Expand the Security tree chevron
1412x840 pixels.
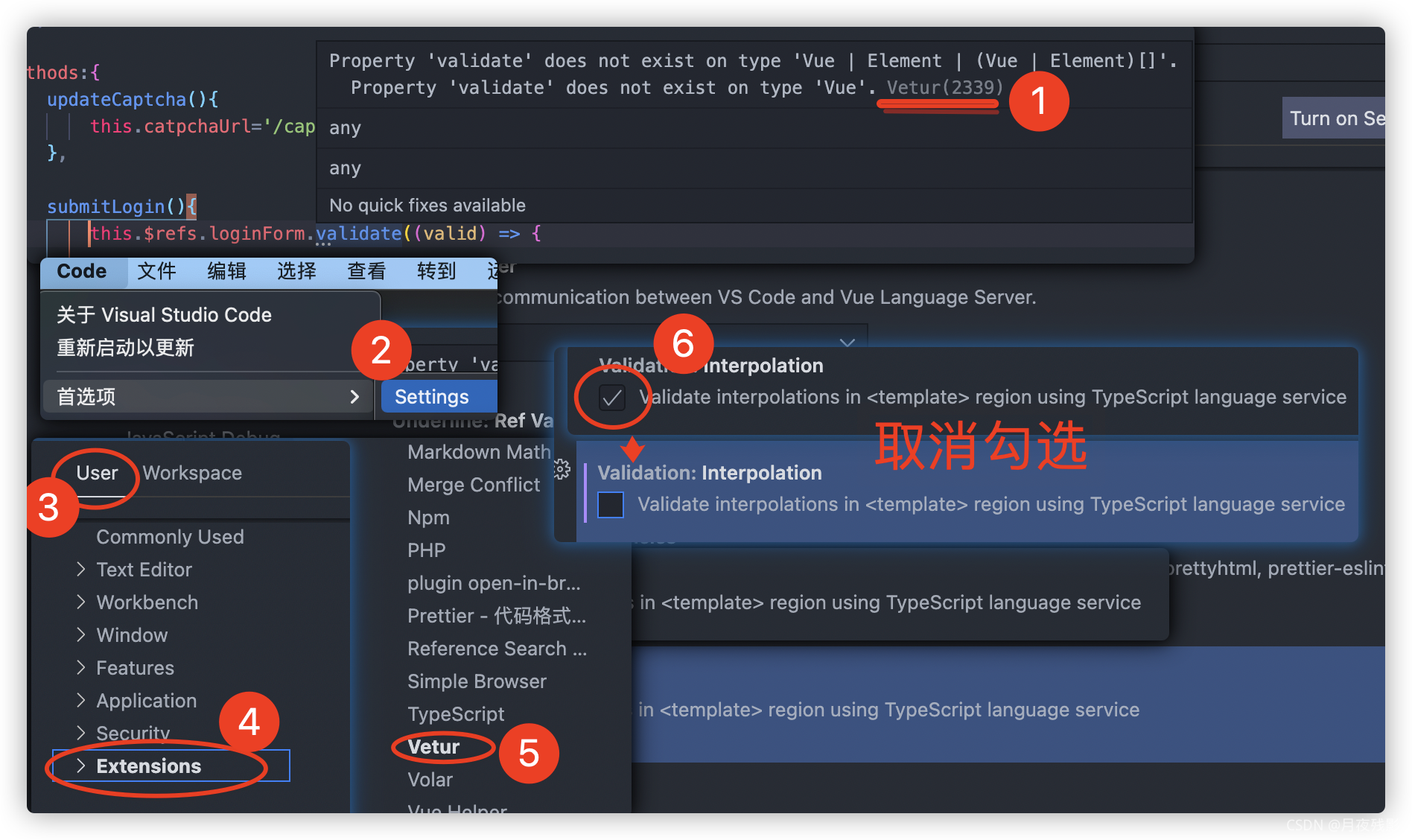(81, 734)
